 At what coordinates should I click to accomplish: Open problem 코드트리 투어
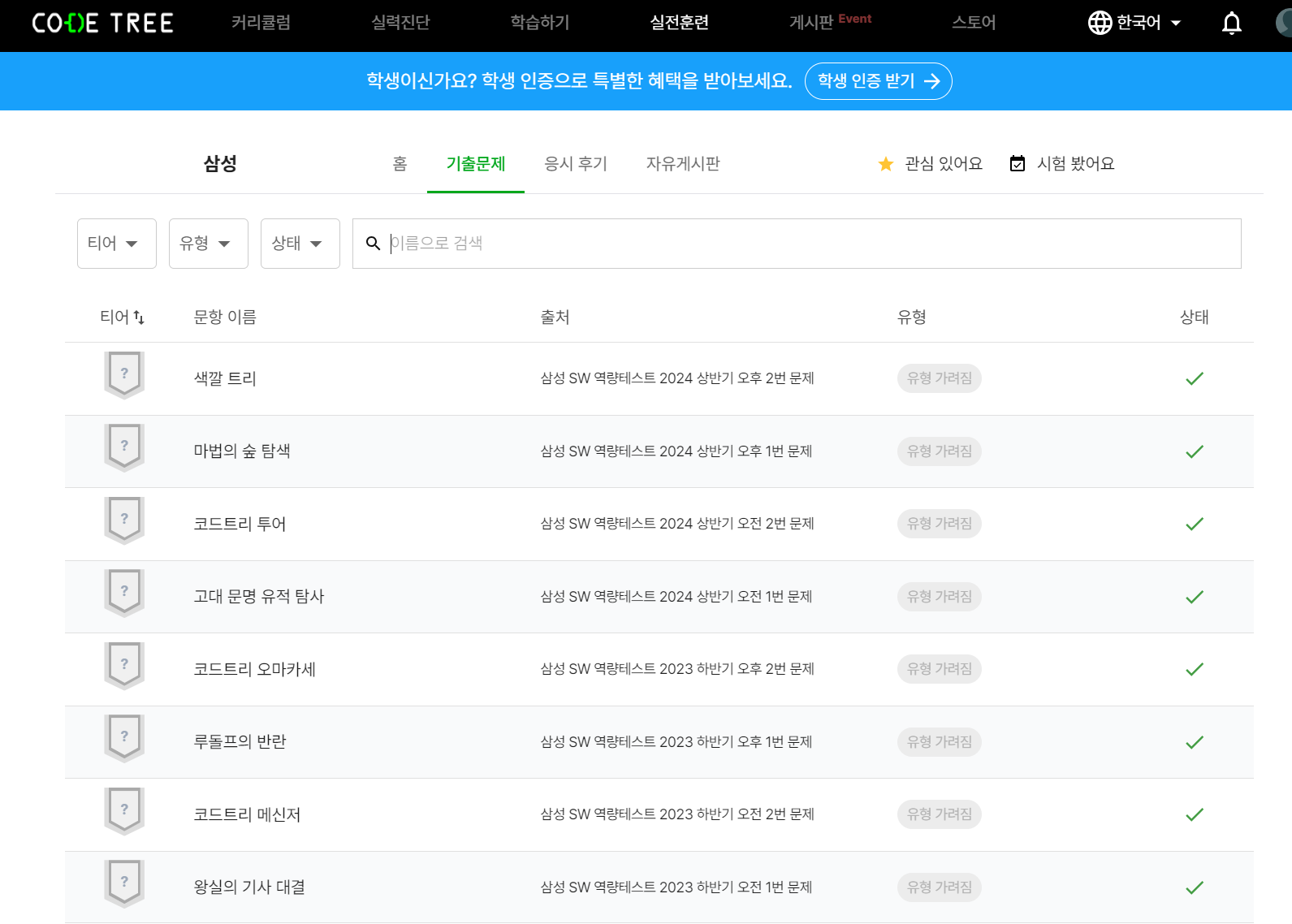pos(240,524)
